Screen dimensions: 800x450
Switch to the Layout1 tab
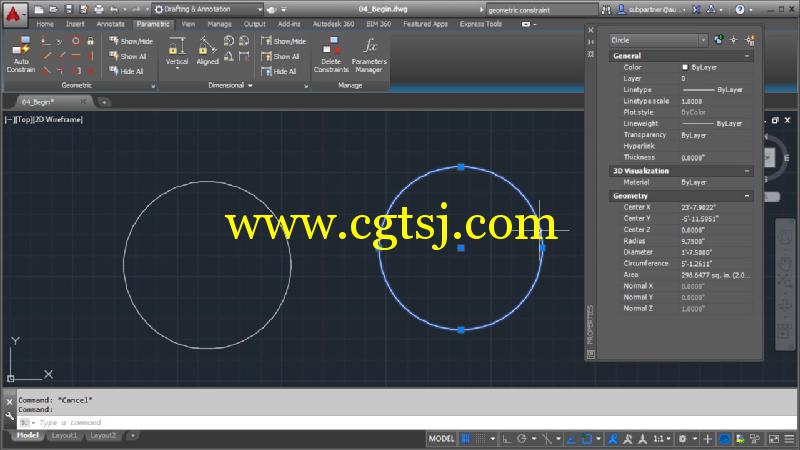click(x=64, y=436)
